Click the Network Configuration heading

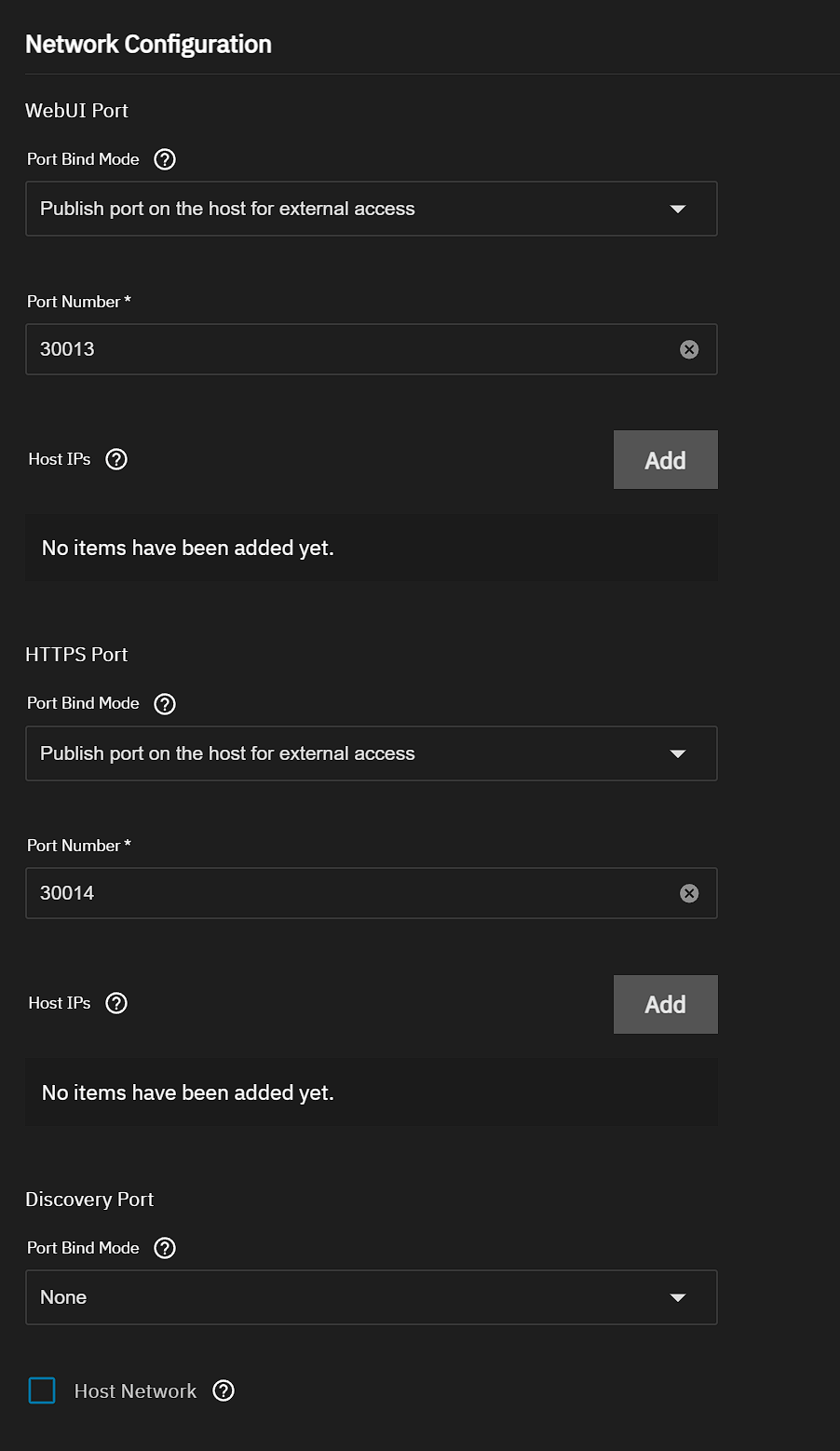pos(148,44)
